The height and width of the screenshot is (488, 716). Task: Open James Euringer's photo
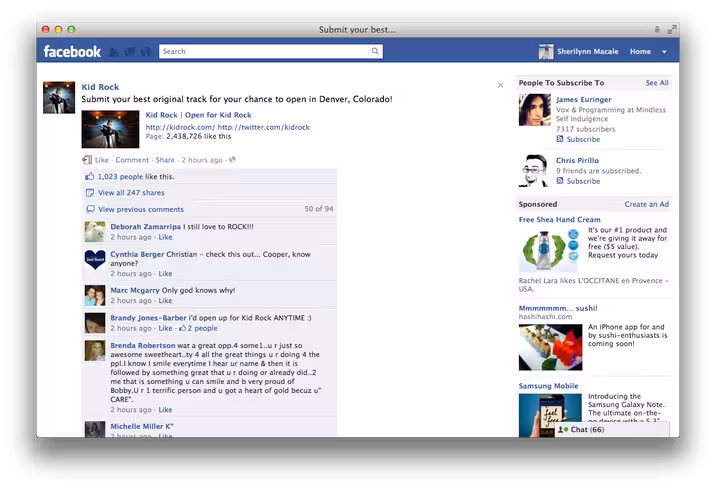click(x=535, y=110)
